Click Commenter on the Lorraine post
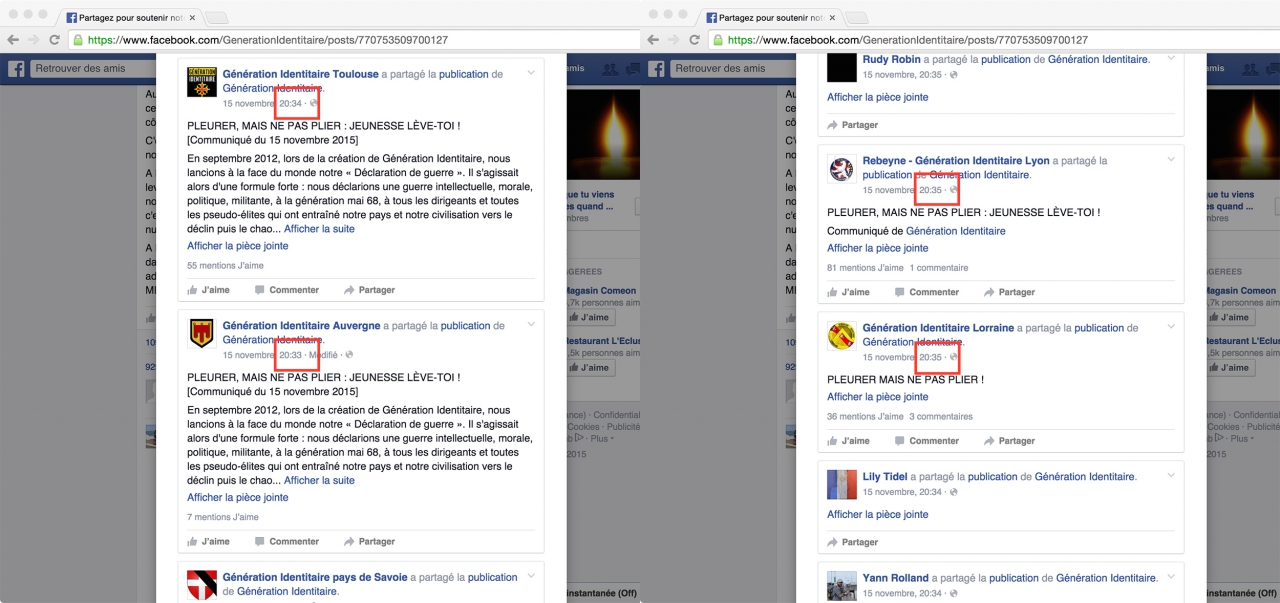Viewport: 1280px width, 603px height. click(x=927, y=440)
